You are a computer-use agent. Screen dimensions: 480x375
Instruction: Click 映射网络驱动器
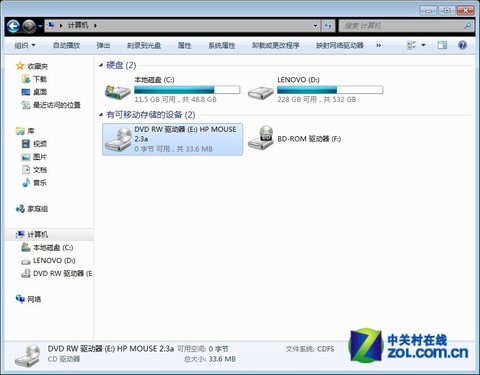340,45
